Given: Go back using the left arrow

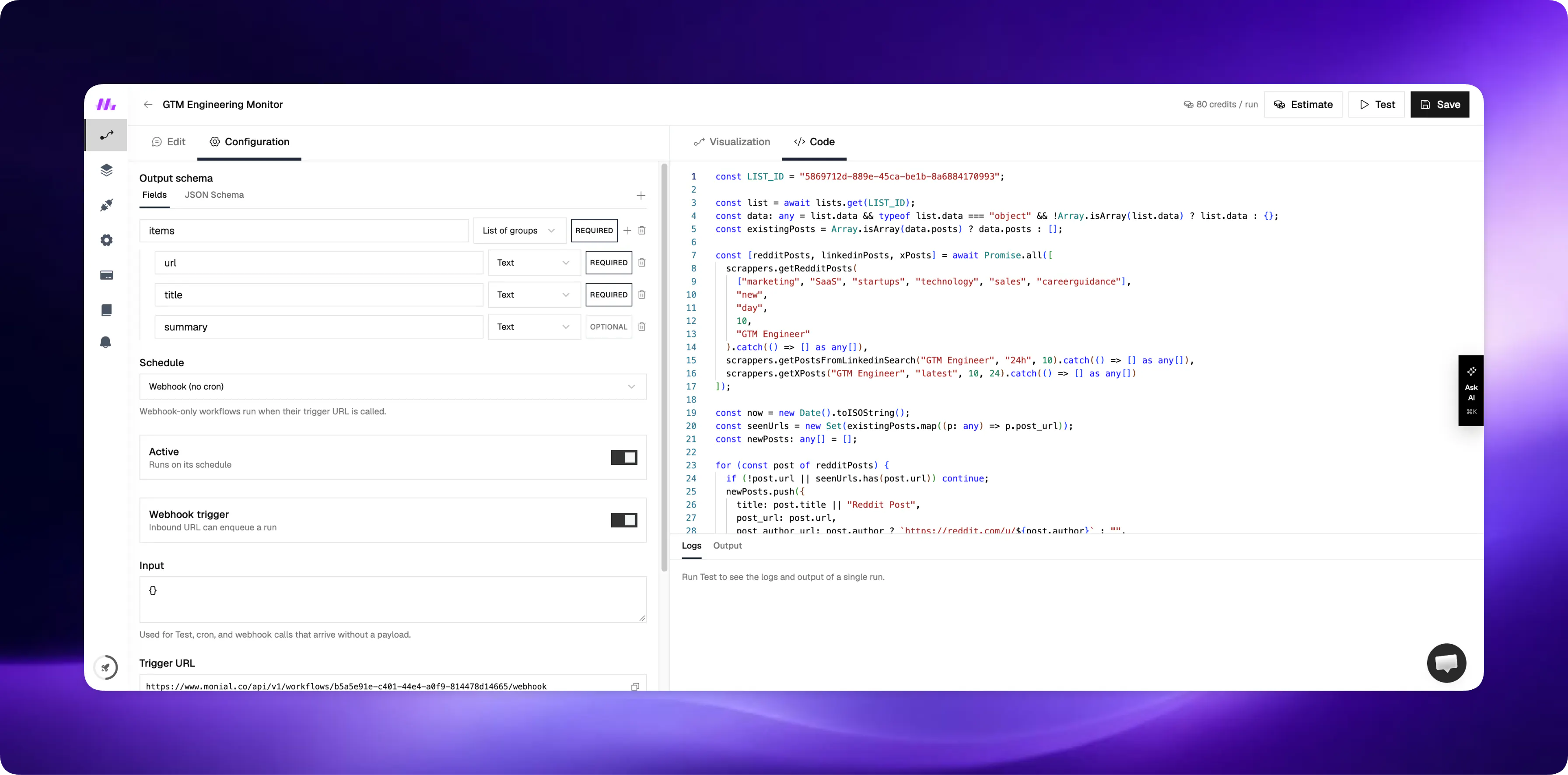Looking at the screenshot, I should click(x=148, y=105).
